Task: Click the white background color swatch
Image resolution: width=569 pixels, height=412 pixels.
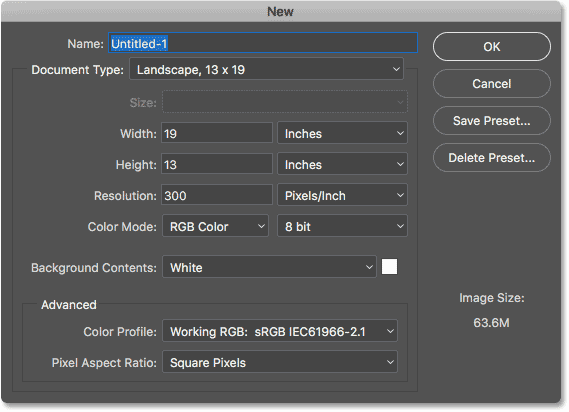Action: click(x=389, y=267)
